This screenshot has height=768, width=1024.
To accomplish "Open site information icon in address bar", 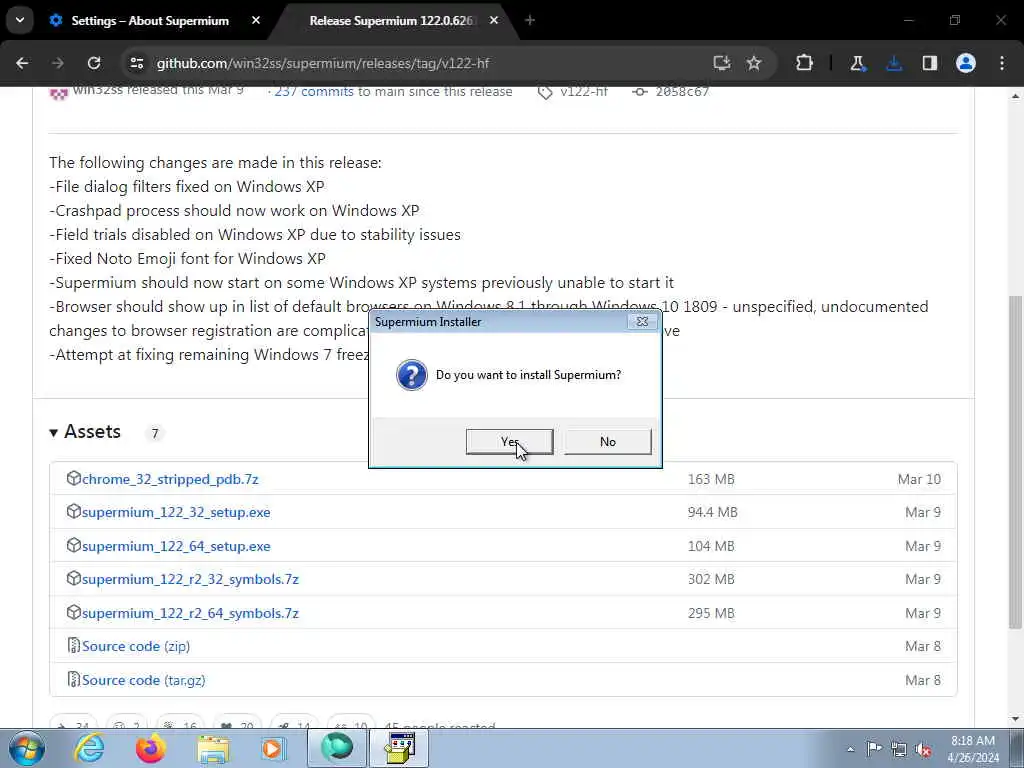I will (136, 63).
